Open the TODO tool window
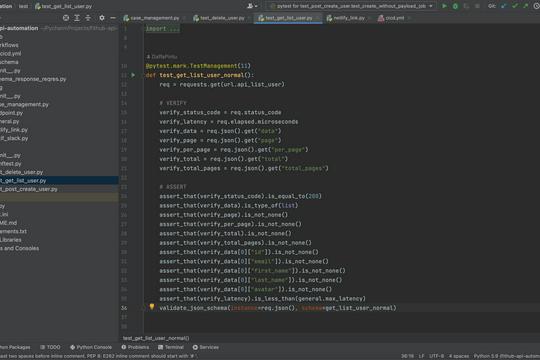Image resolution: width=540 pixels, height=360 pixels. point(50,347)
